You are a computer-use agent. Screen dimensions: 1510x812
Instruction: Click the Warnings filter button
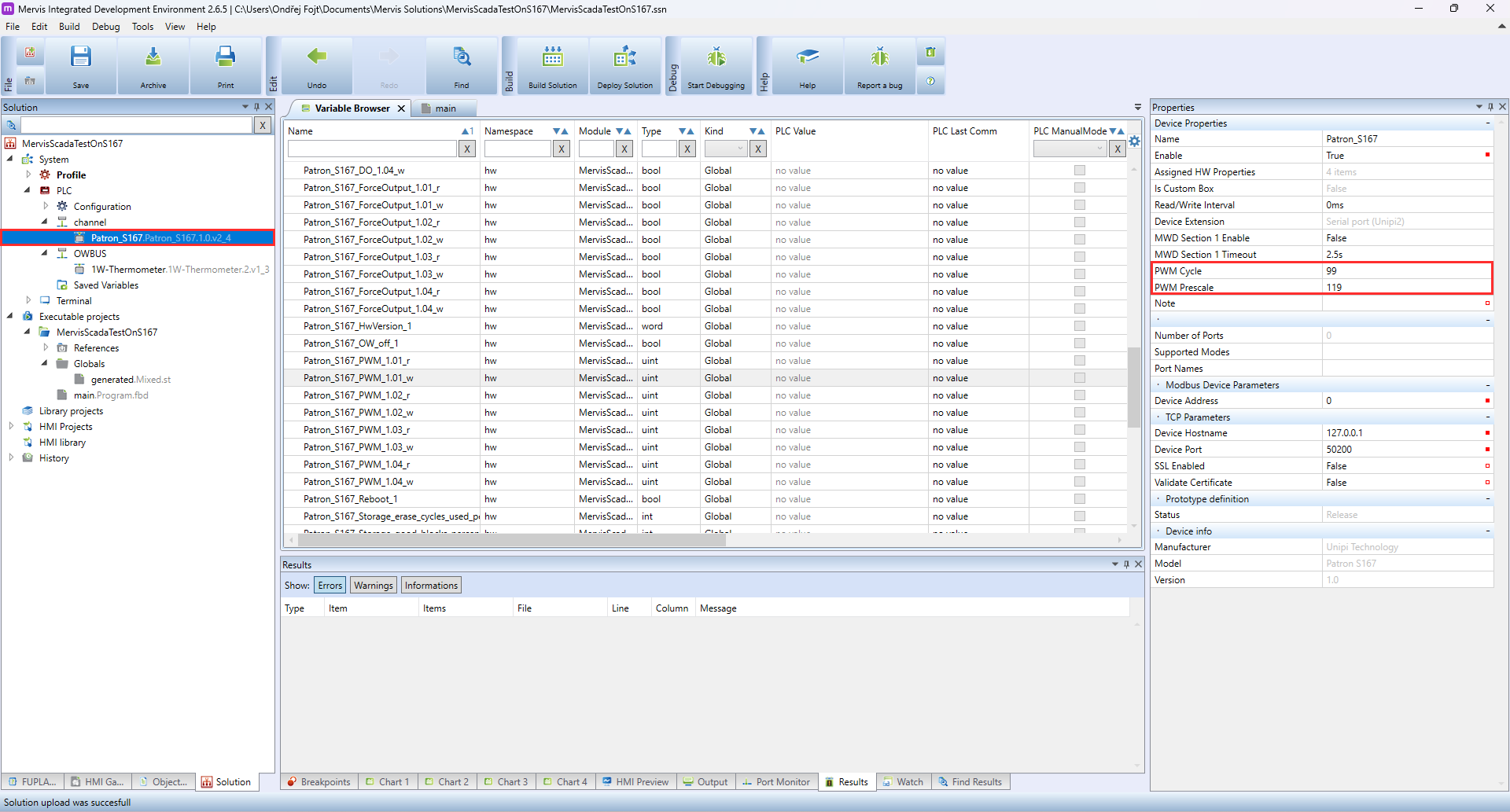(373, 586)
